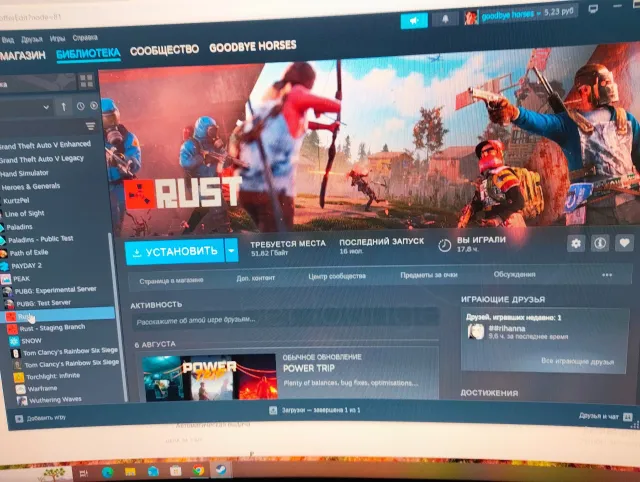Select Line of Sight game
640x482 pixels.
(x=24, y=213)
